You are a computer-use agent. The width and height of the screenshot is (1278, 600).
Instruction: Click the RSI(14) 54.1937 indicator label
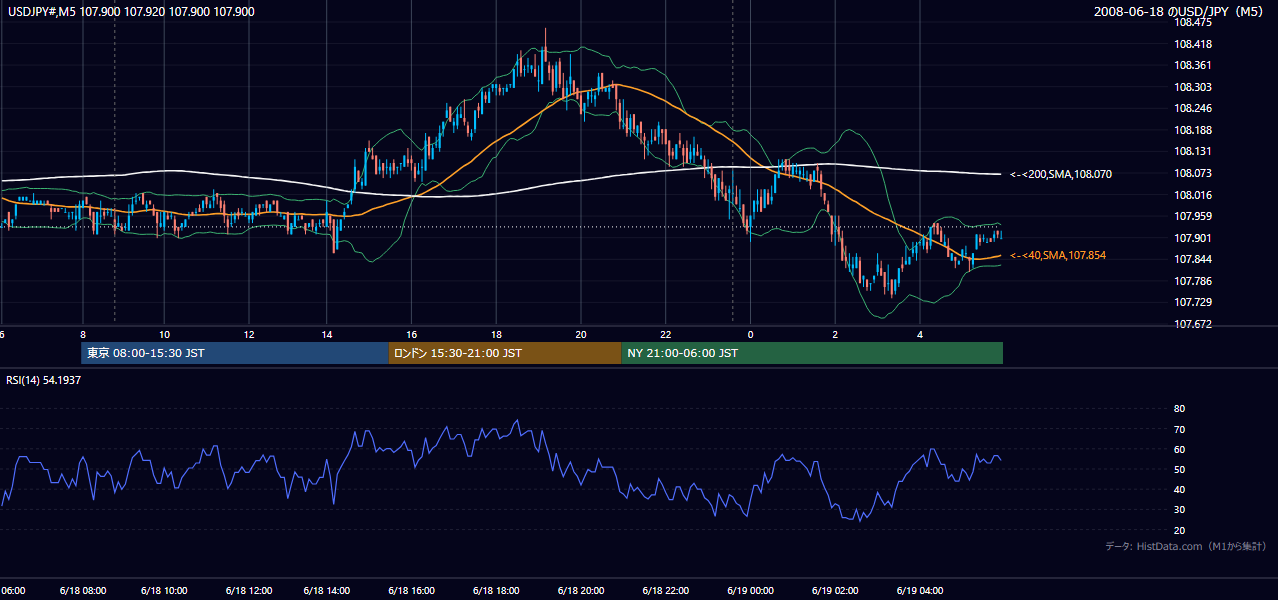[x=43, y=380]
